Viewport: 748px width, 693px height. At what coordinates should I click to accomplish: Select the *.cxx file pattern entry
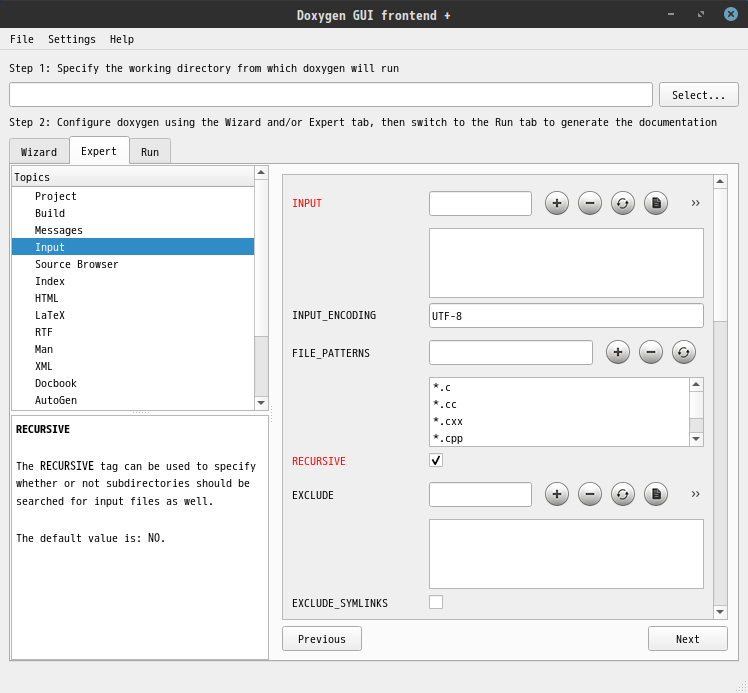[x=559, y=422]
